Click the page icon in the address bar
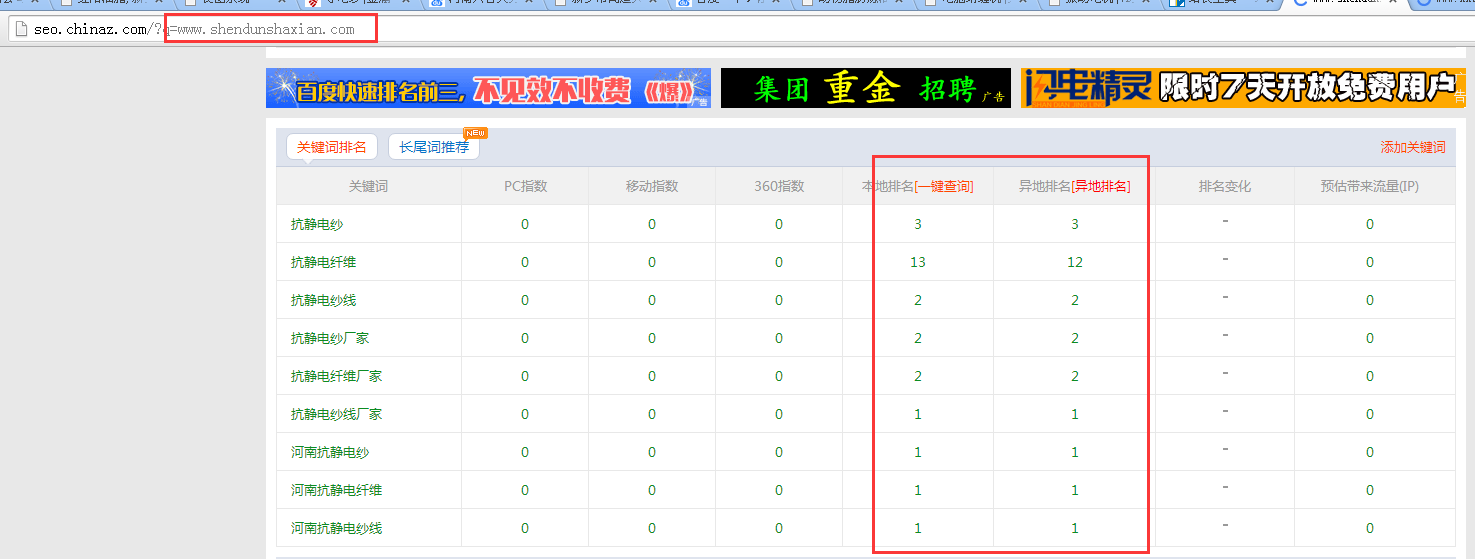The height and width of the screenshot is (559, 1475). pyautogui.click(x=21, y=29)
